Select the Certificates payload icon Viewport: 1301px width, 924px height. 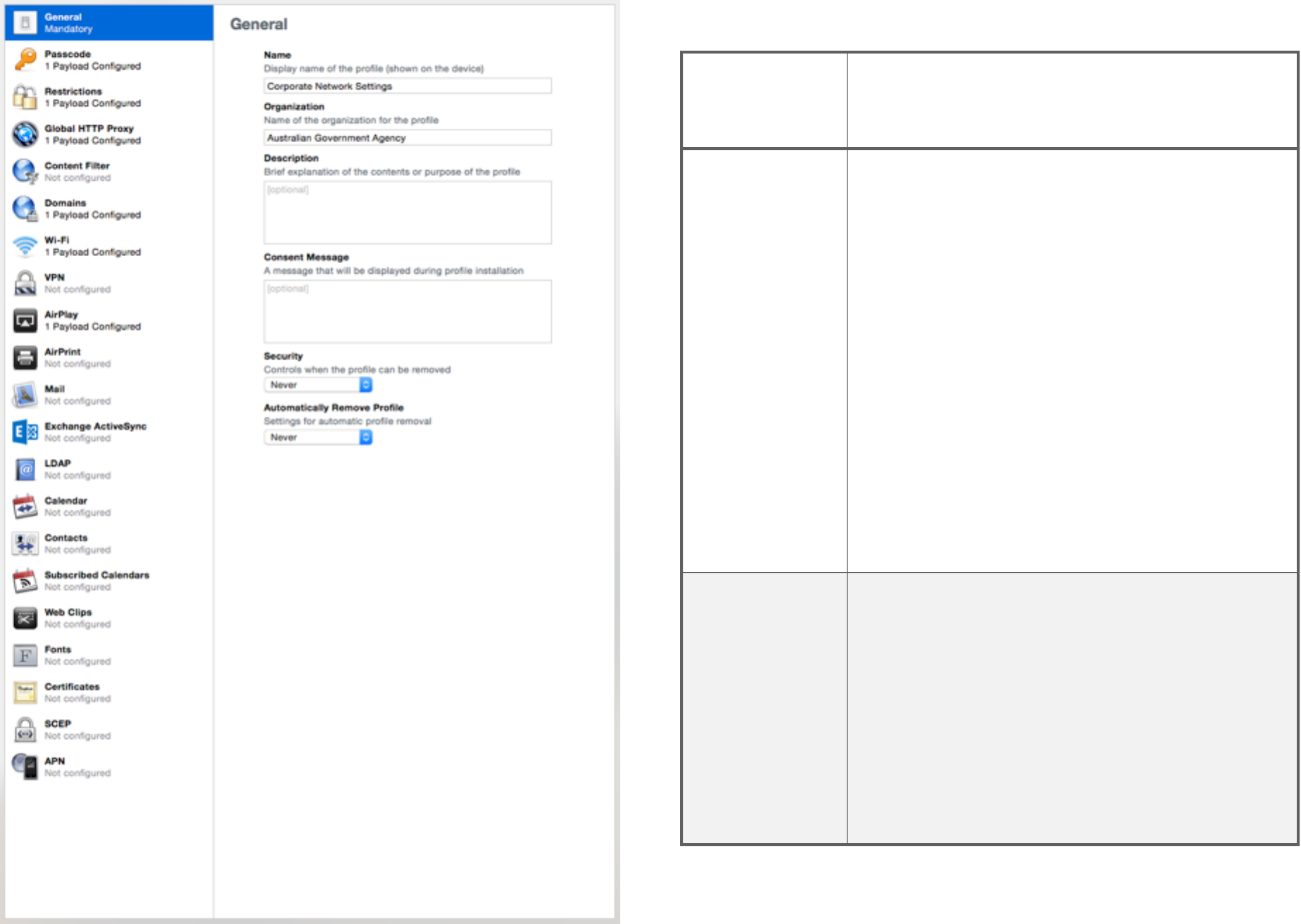point(25,692)
